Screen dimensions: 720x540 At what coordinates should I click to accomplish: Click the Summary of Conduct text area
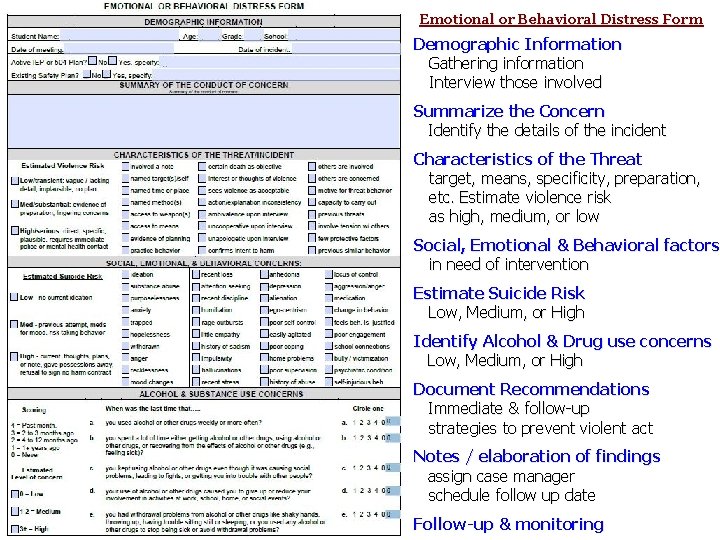(204, 121)
